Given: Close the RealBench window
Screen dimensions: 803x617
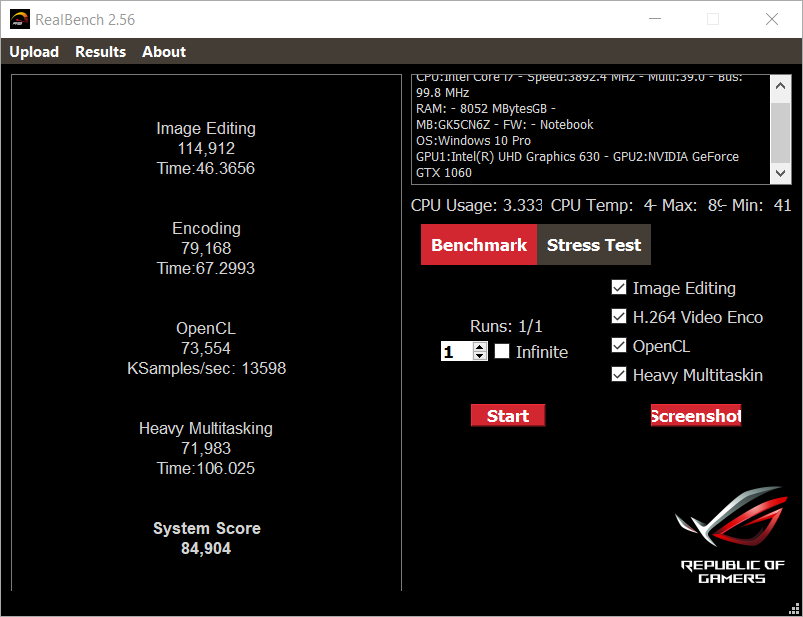Looking at the screenshot, I should coord(772,19).
